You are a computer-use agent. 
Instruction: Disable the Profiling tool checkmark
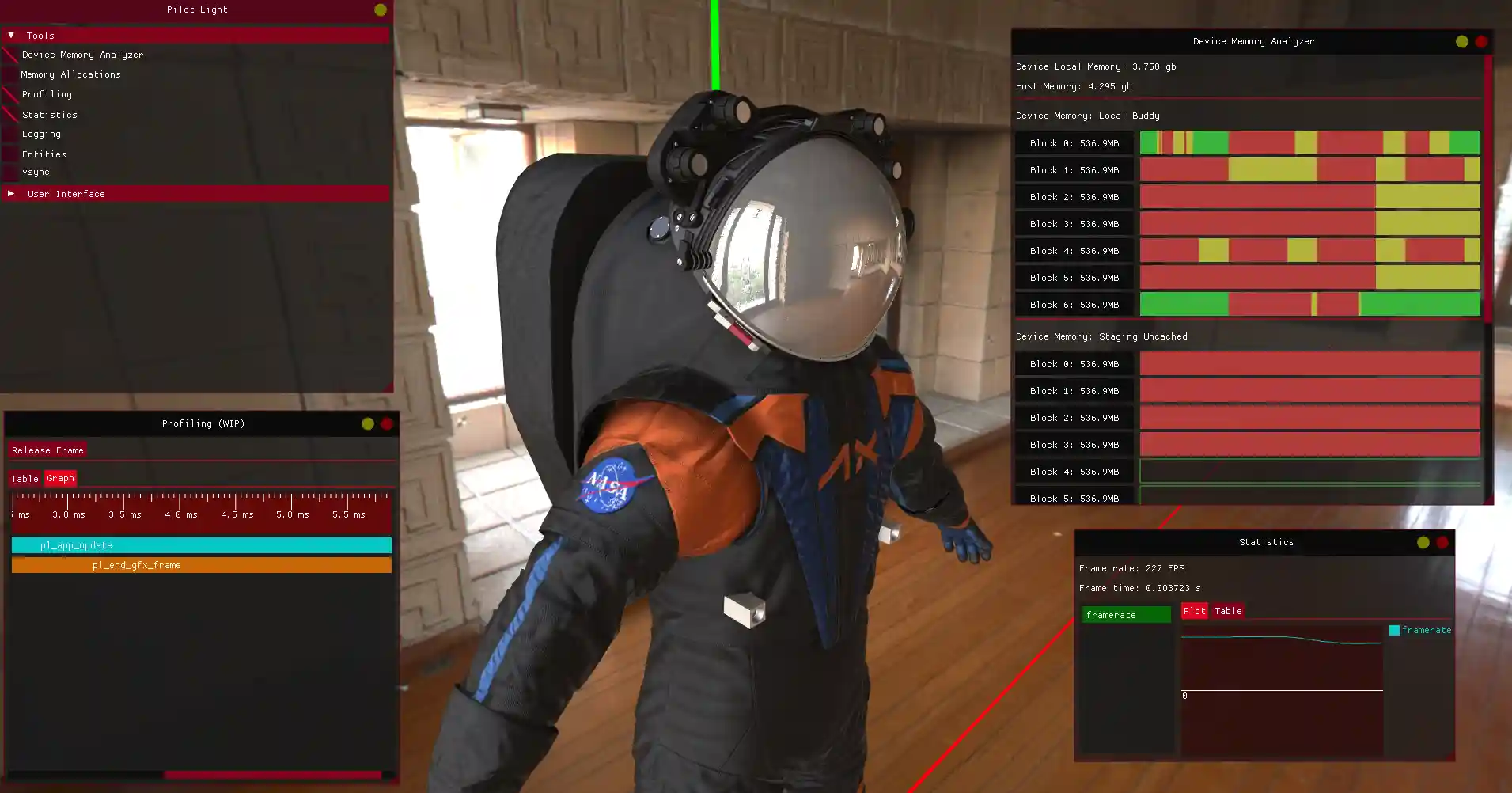pyautogui.click(x=9, y=94)
